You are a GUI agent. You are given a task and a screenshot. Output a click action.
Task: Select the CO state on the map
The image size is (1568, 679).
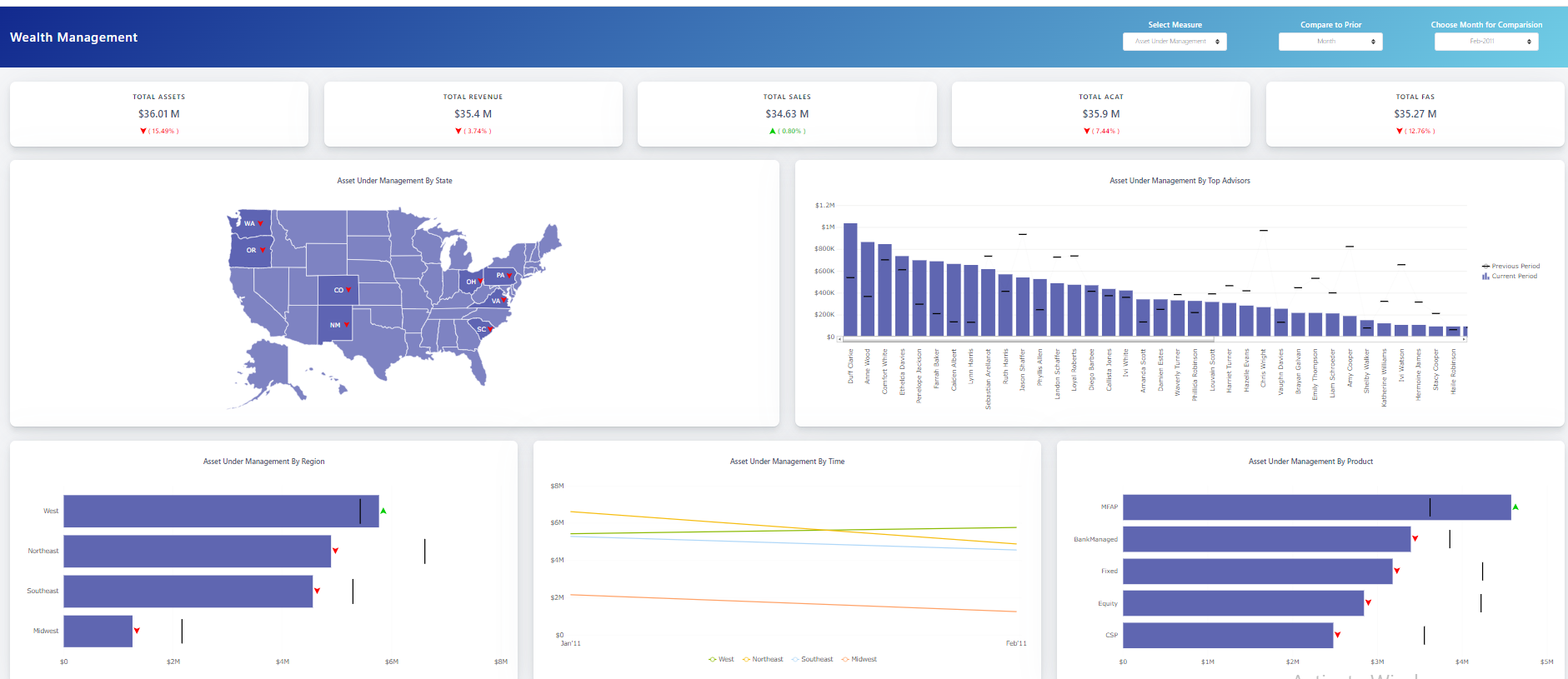338,290
